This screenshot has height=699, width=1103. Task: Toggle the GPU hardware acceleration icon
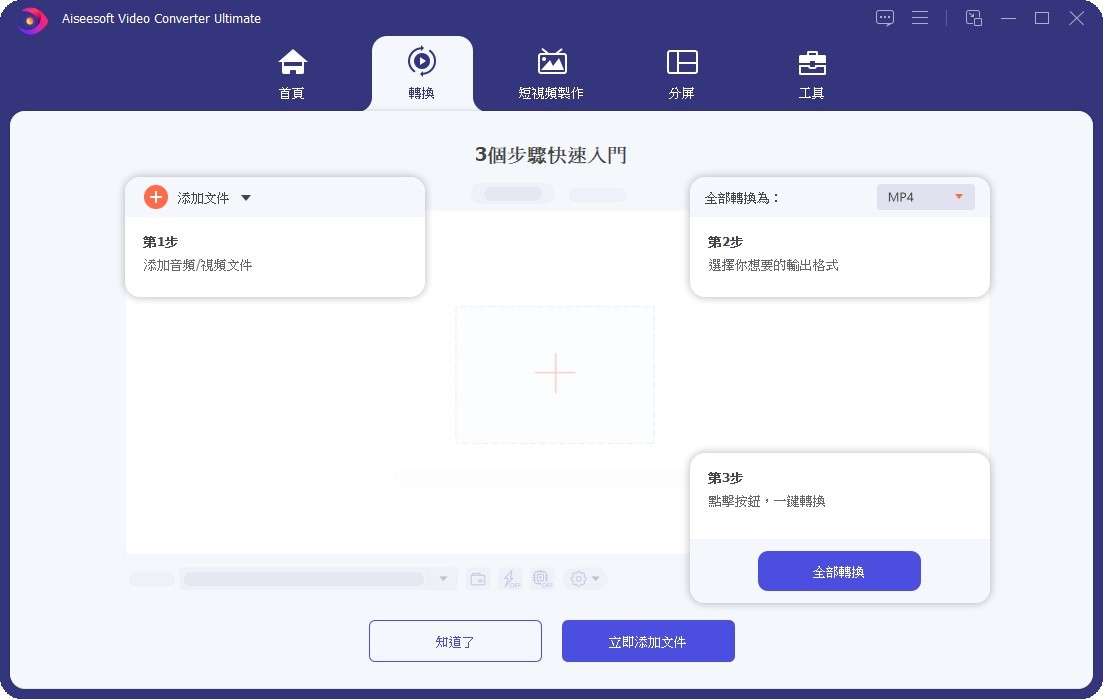(542, 579)
